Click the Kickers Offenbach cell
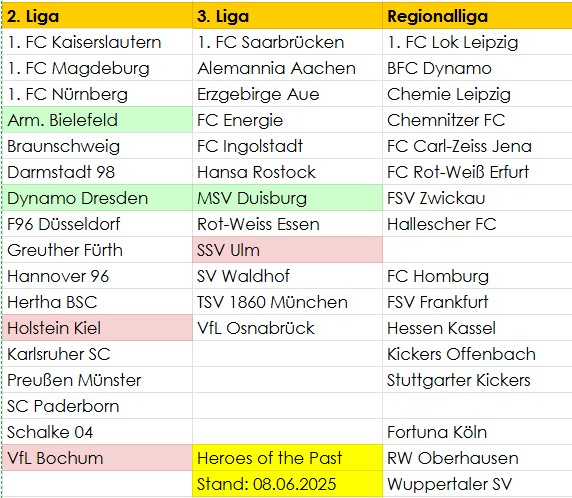Viewport: 572px width, 498px height. pos(478,354)
